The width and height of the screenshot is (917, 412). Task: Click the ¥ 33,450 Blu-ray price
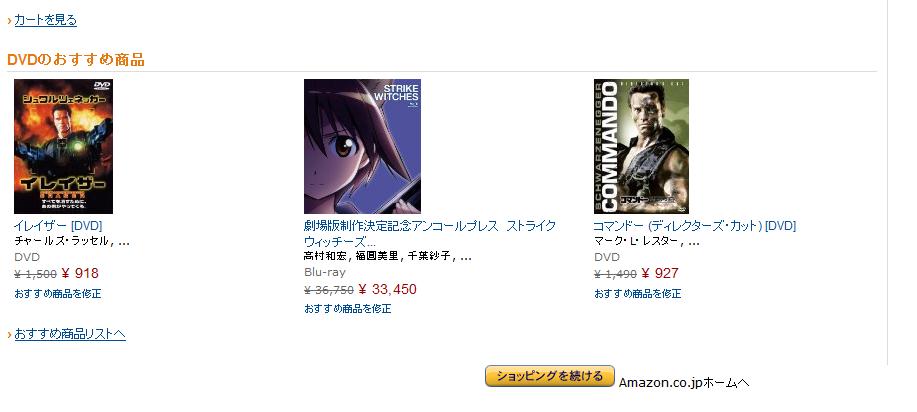coord(387,289)
